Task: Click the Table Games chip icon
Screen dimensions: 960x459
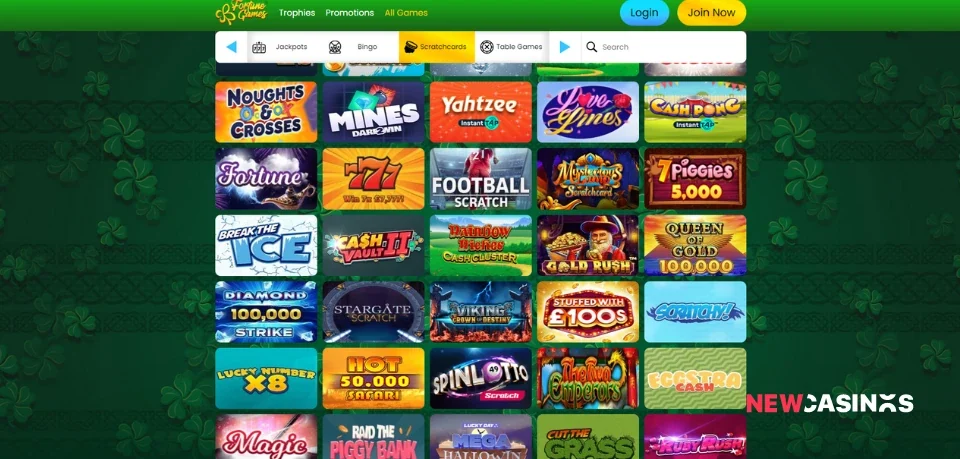Action: tap(487, 47)
